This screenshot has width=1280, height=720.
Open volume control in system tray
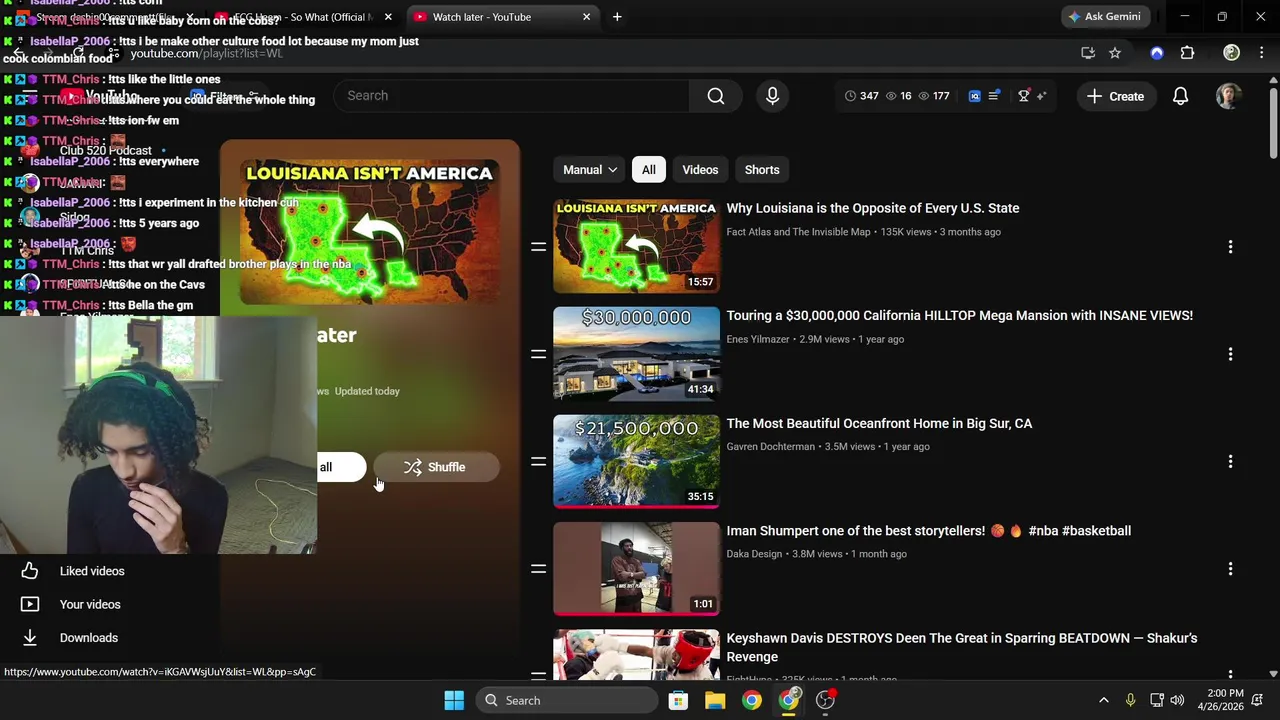(x=1178, y=700)
